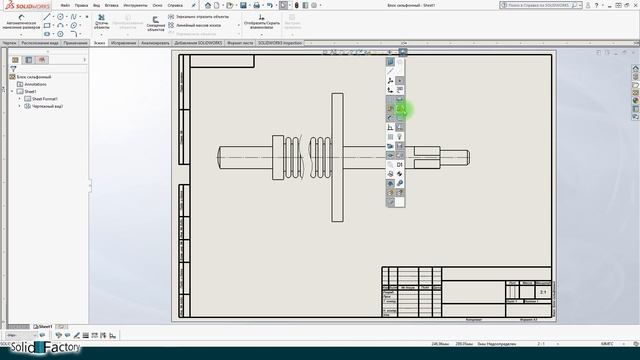Click the Home icon in quick access toolbar
The height and width of the screenshot is (360, 640).
pyautogui.click(x=208, y=5)
